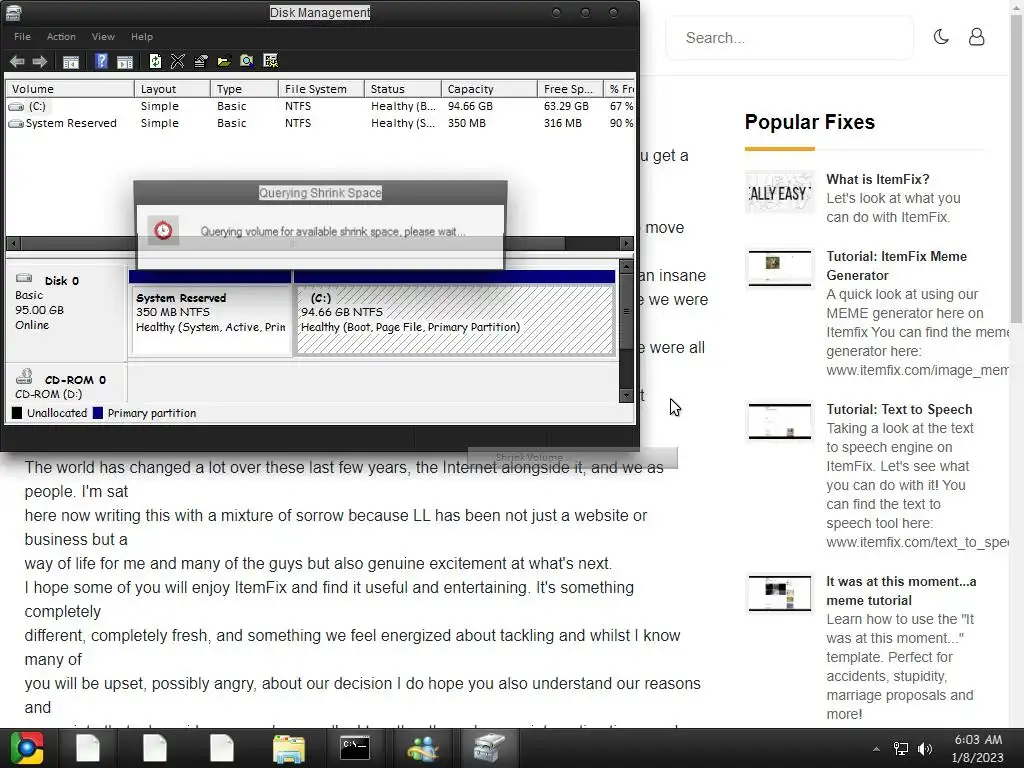This screenshot has height=768, width=1024.
Task: Sort by the Capacity column header
Action: (490, 89)
